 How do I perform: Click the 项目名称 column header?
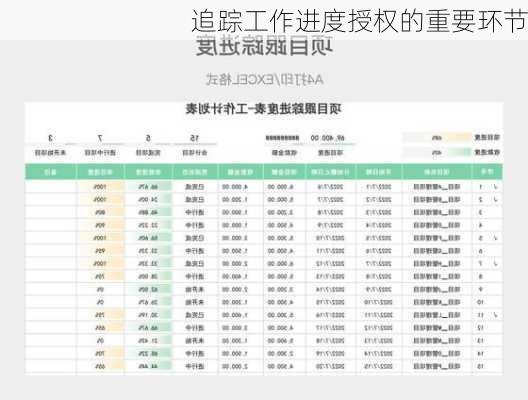(437, 172)
